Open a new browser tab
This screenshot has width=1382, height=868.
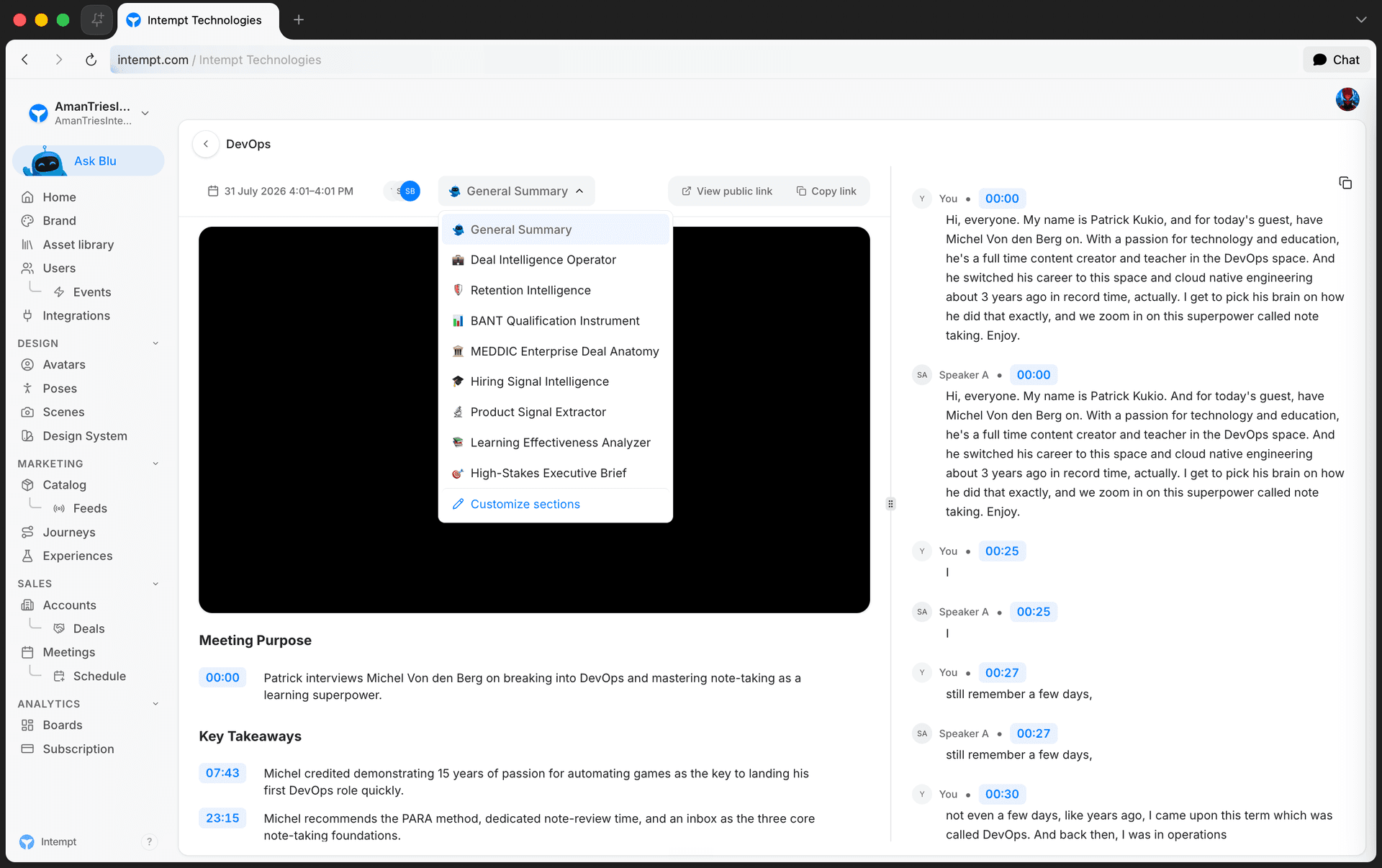pos(299,20)
